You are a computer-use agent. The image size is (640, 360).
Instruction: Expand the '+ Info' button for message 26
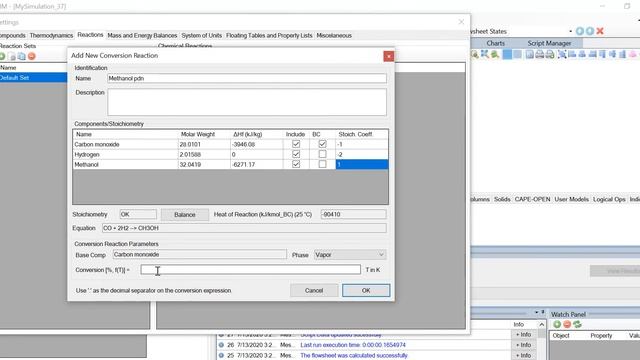point(523,345)
